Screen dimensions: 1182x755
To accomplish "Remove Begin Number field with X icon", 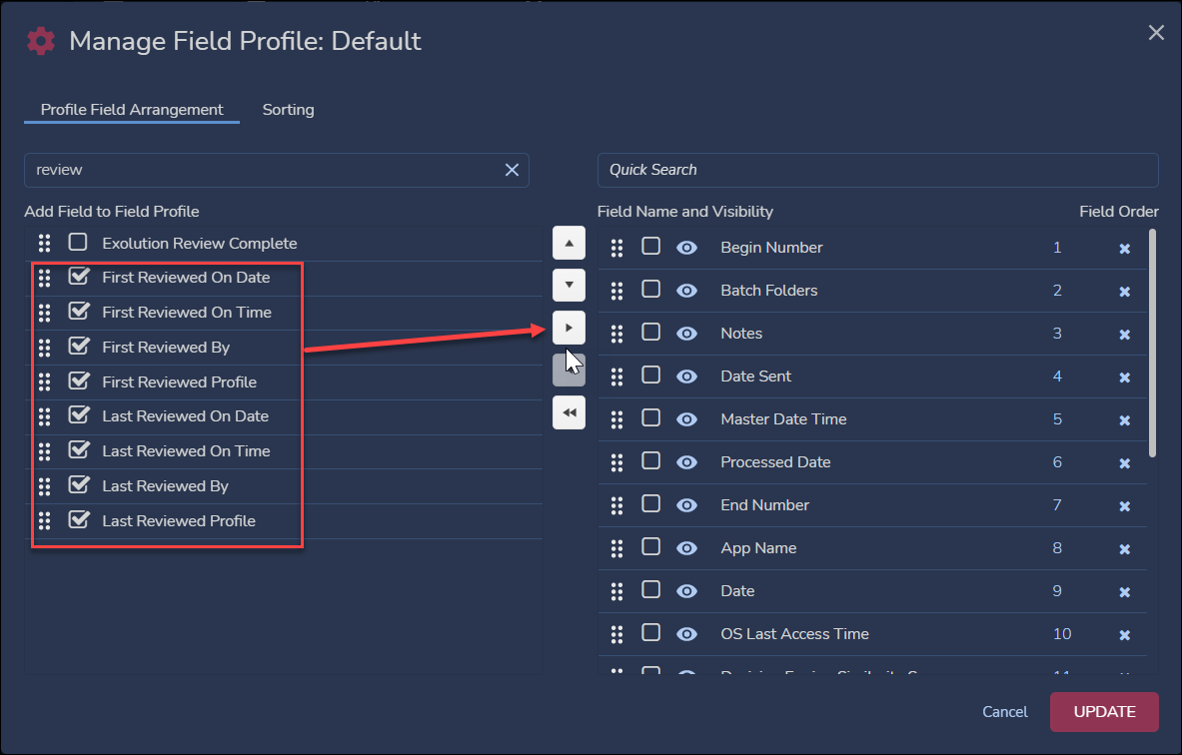I will click(1124, 248).
